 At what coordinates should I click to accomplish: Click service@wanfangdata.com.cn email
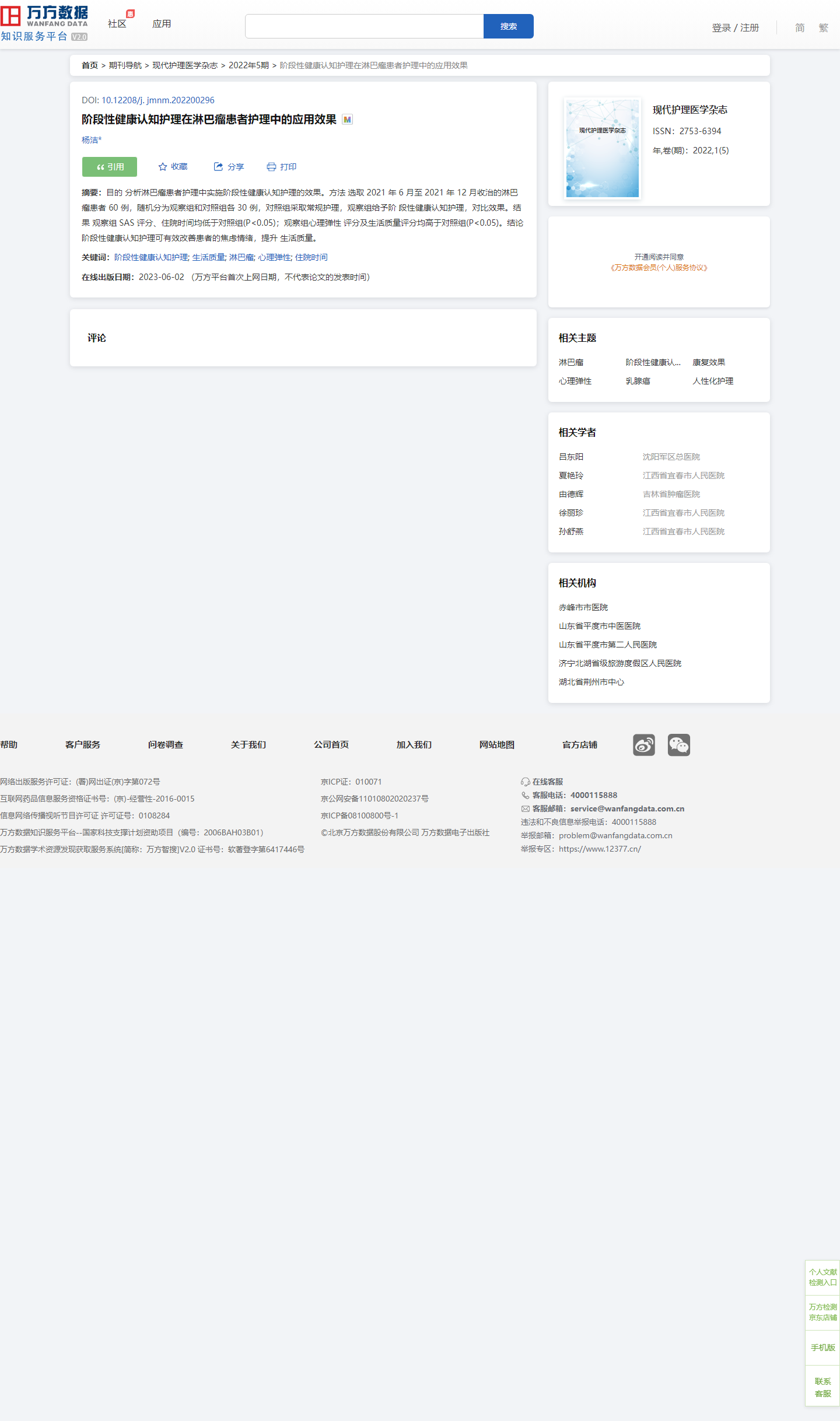pyautogui.click(x=627, y=808)
